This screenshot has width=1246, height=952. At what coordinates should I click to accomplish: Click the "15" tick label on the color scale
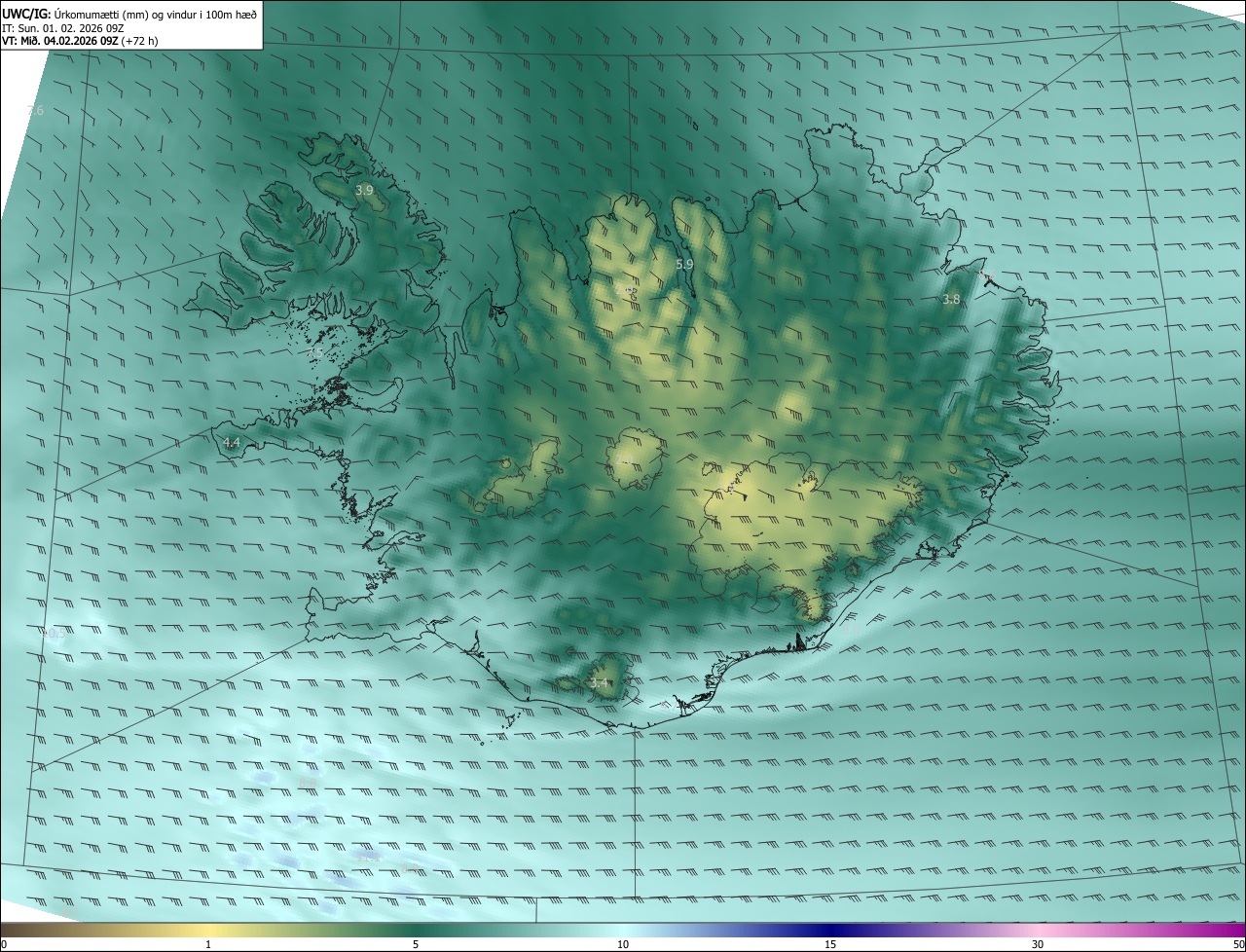click(x=830, y=944)
